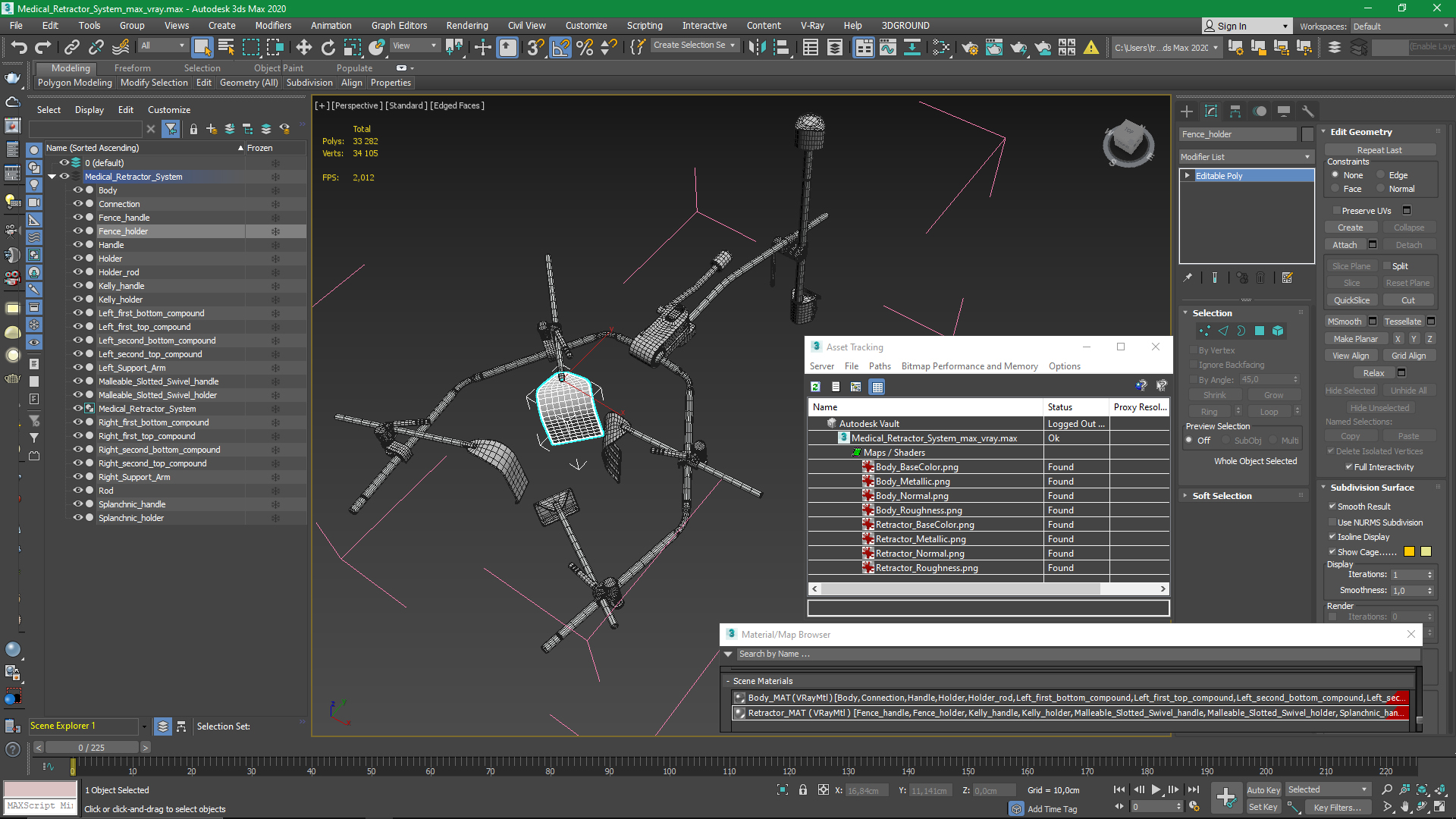
Task: Select Polygon sub-object level icon
Action: click(x=1260, y=331)
